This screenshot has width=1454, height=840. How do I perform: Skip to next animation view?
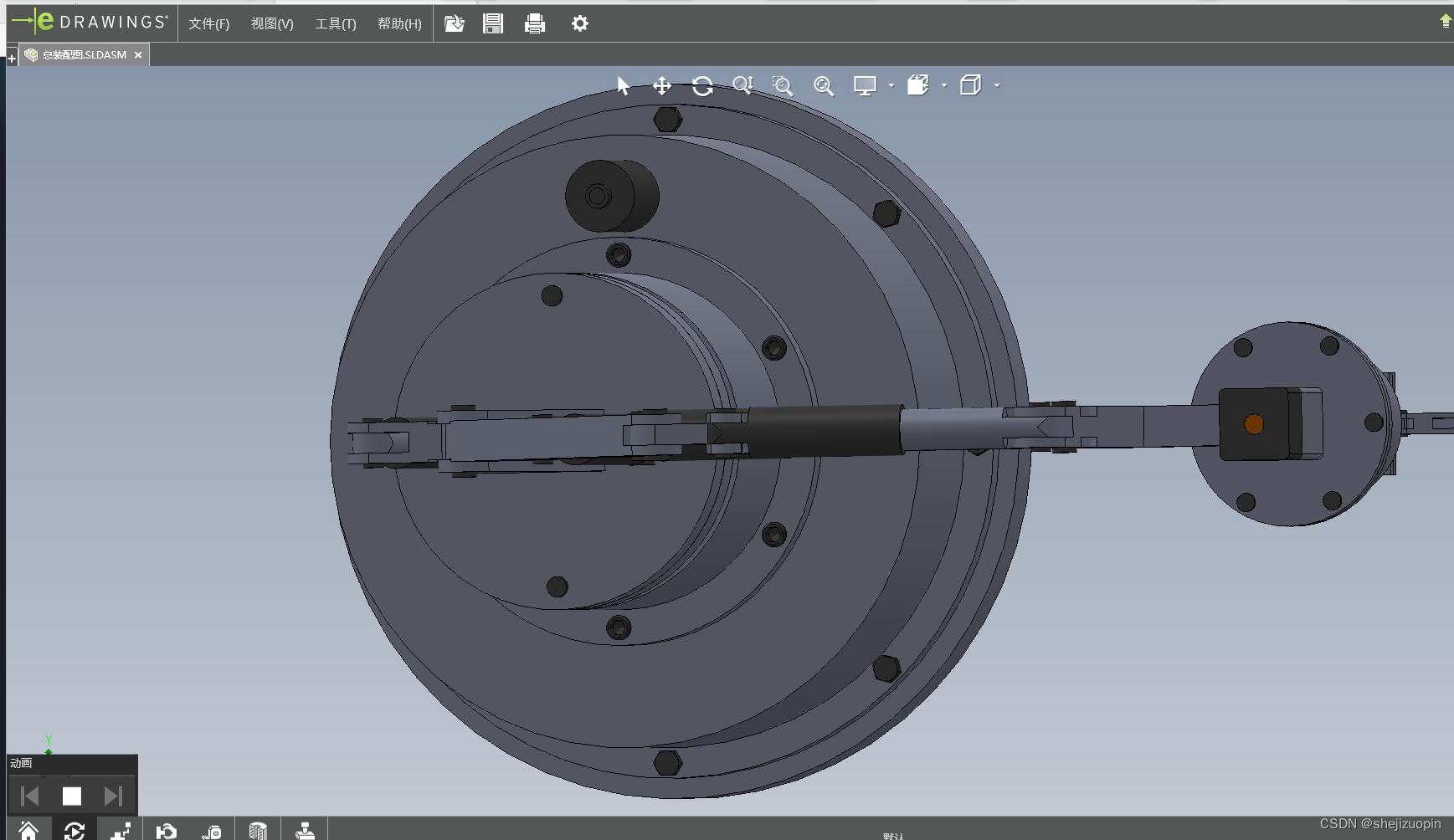[113, 796]
